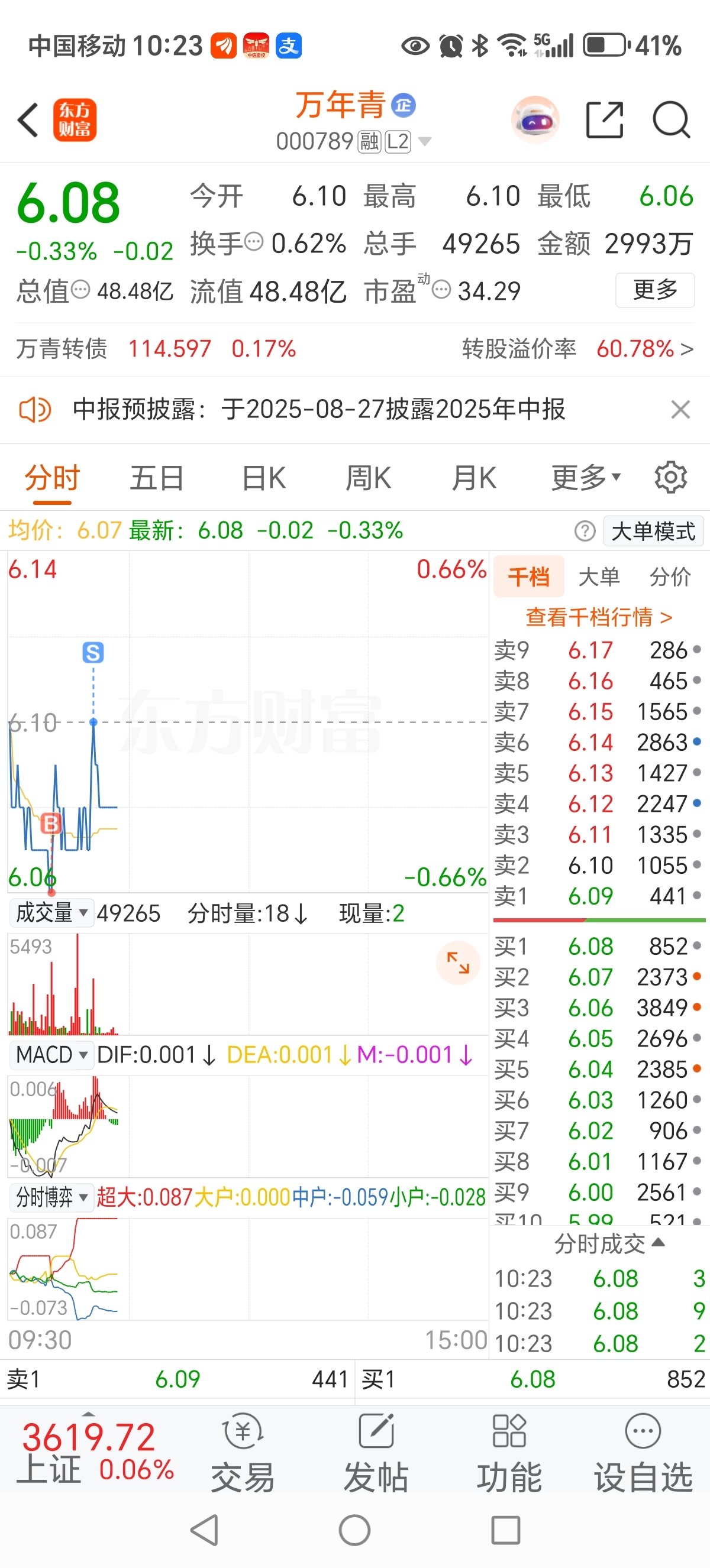Image resolution: width=710 pixels, height=1568 pixels.
Task: Open 设自选 watchlist settings
Action: pos(643,1452)
